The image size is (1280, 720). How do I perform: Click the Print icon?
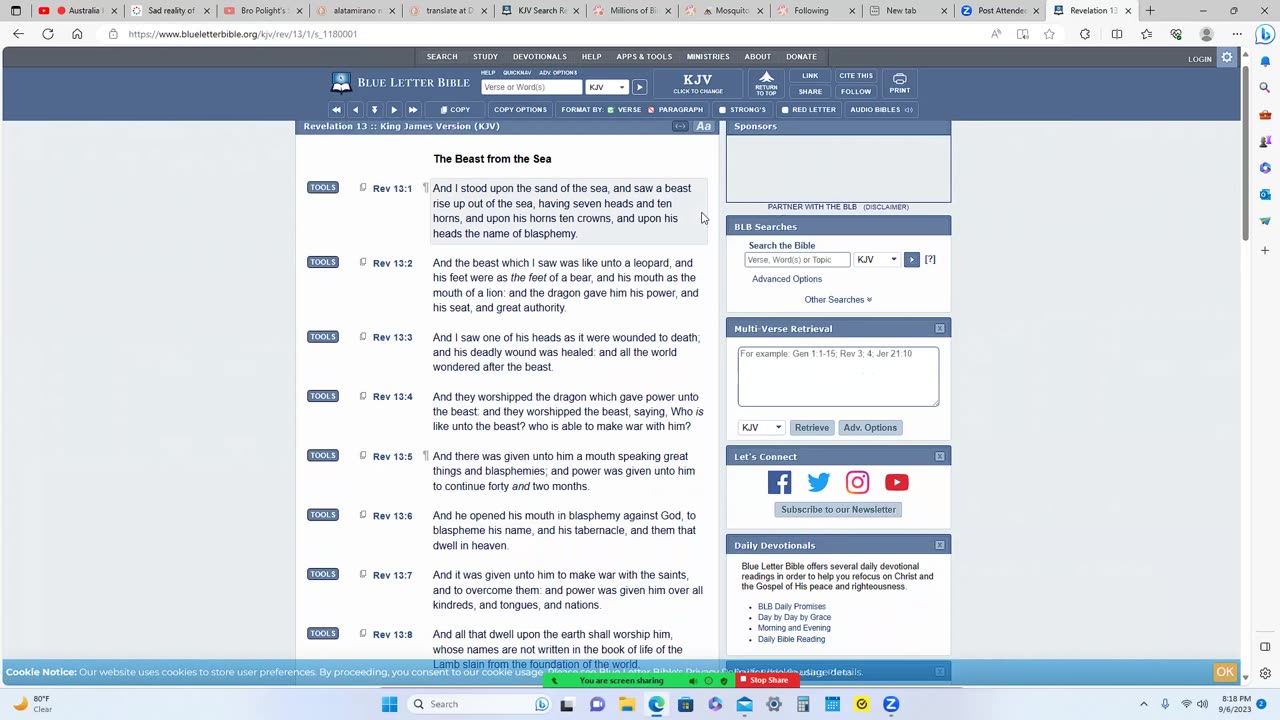coord(899,82)
